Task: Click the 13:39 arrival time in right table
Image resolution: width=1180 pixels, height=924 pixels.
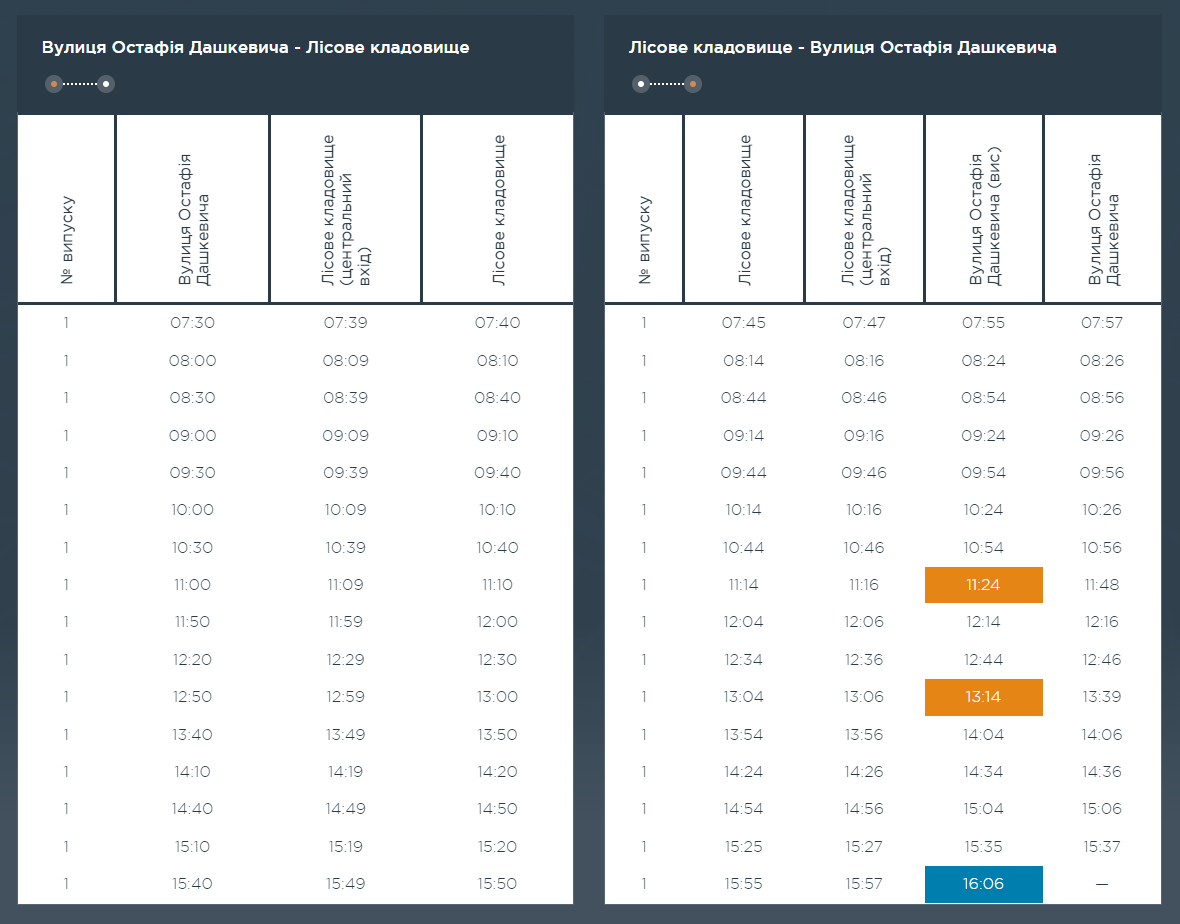Action: click(x=1102, y=697)
